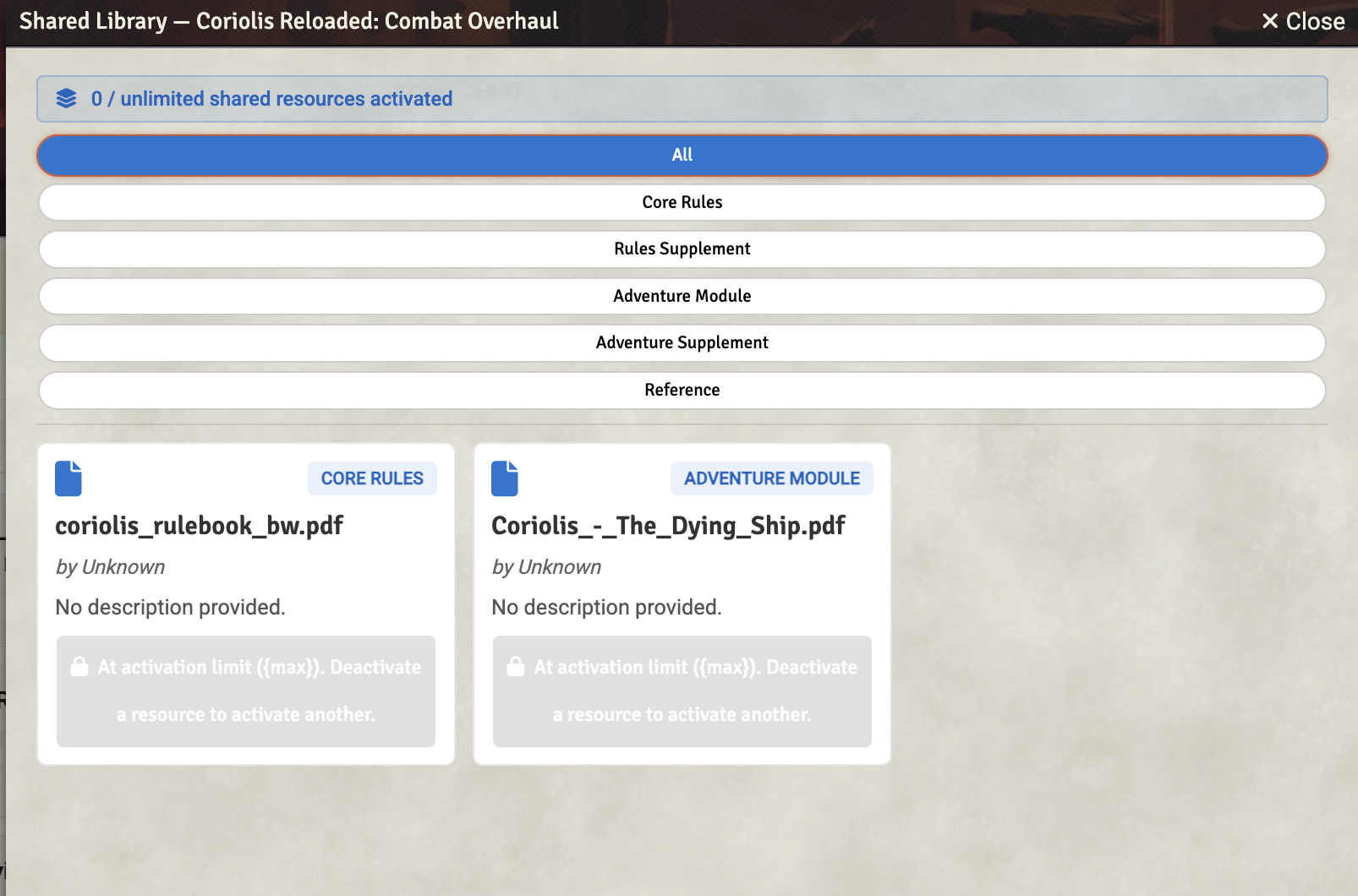The image size is (1358, 896).
Task: Click the stacked layers icon beside the resource counter
Action: [x=66, y=98]
